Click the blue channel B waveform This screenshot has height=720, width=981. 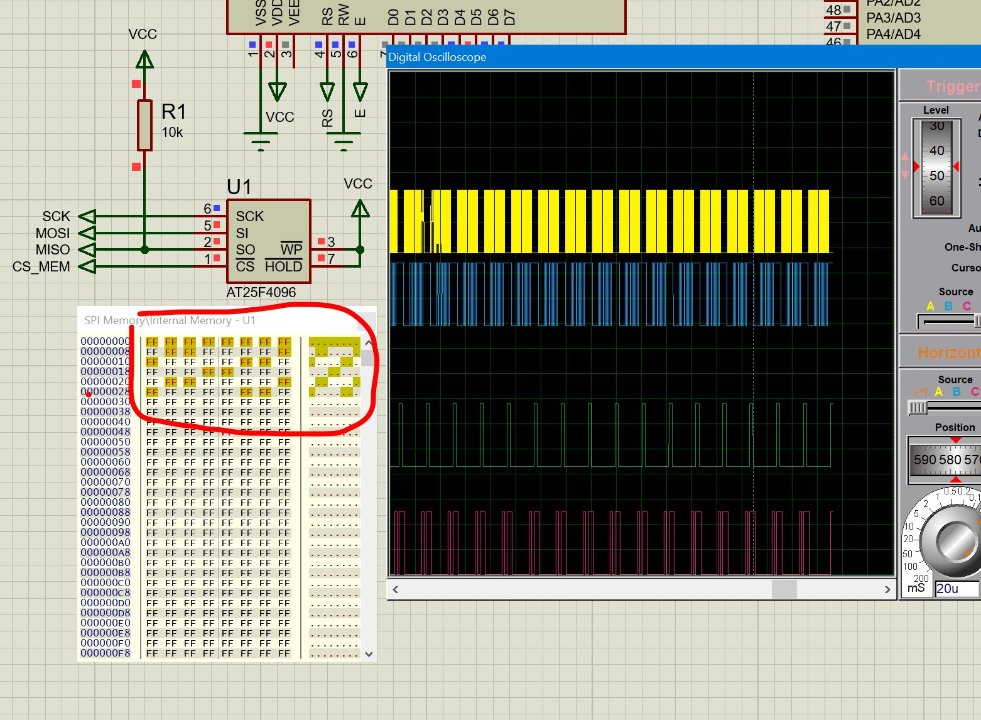tap(610, 294)
